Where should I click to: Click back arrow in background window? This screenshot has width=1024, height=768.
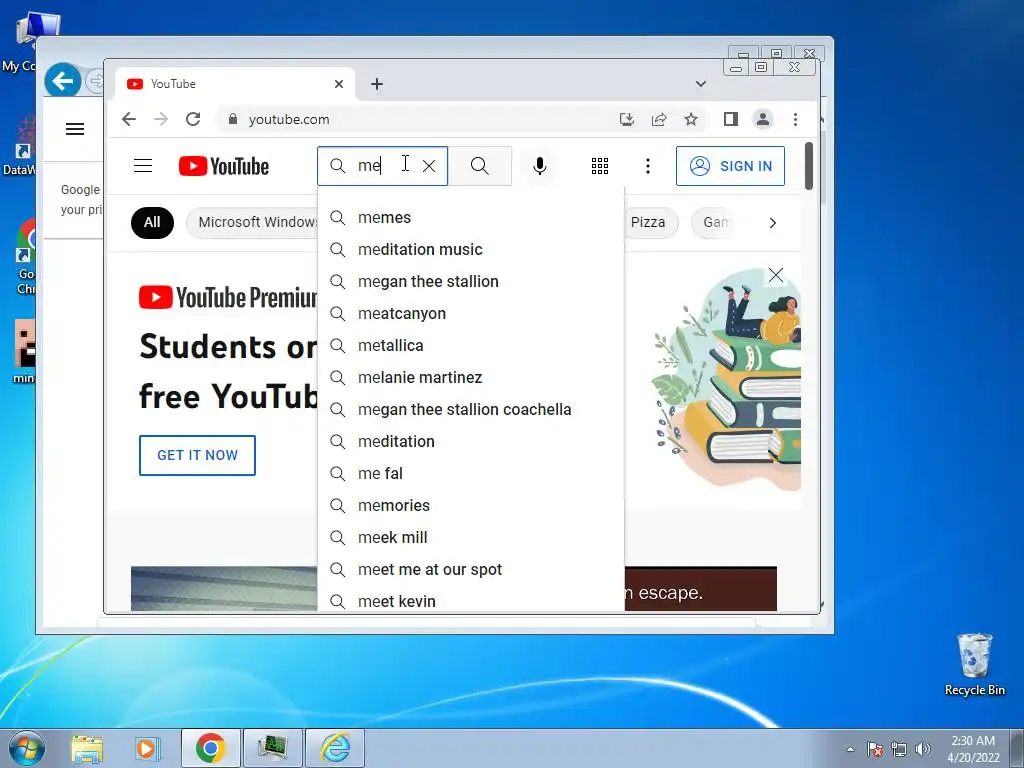pyautogui.click(x=63, y=81)
